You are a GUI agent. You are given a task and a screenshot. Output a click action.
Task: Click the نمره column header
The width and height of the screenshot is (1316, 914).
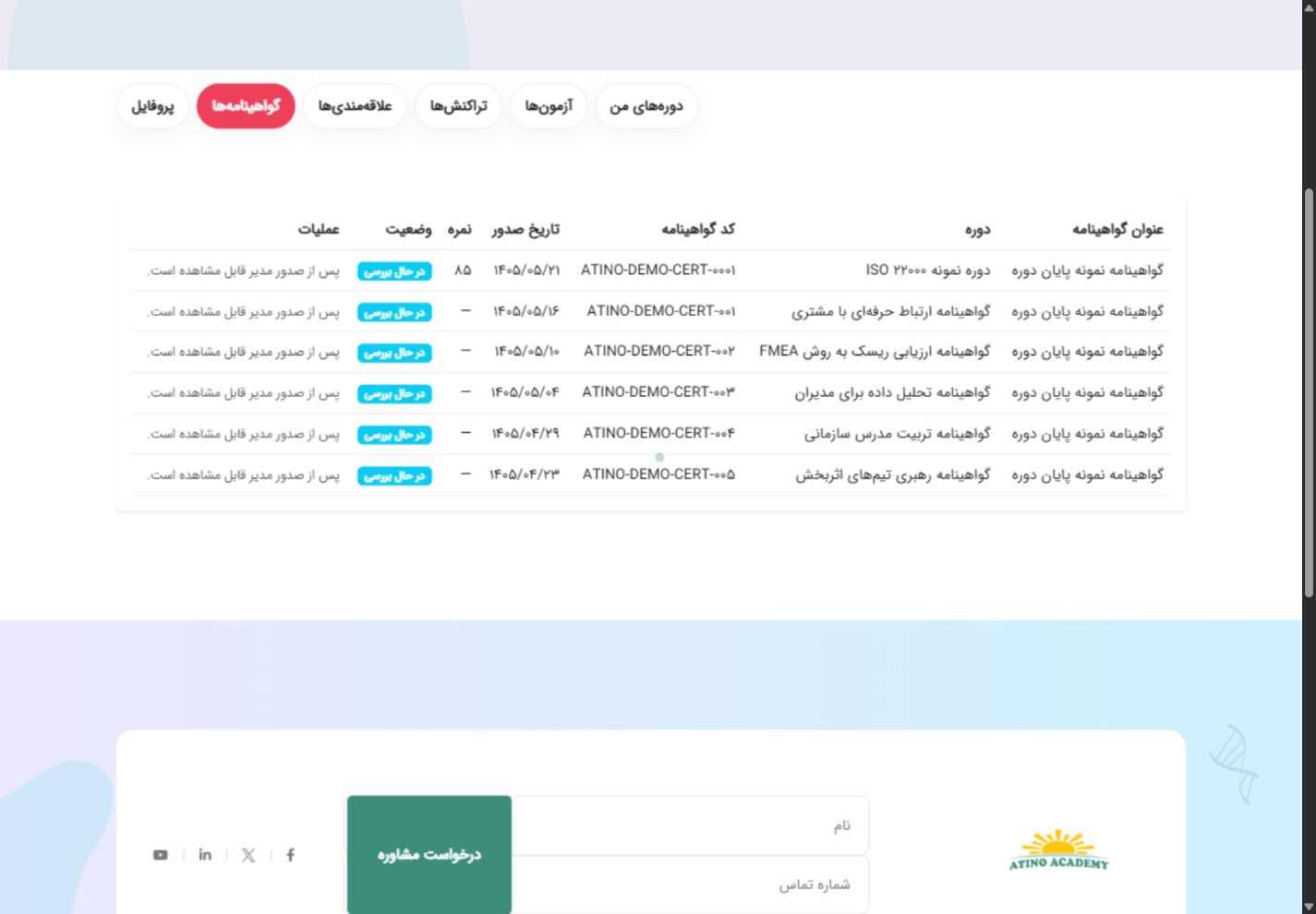(x=460, y=229)
